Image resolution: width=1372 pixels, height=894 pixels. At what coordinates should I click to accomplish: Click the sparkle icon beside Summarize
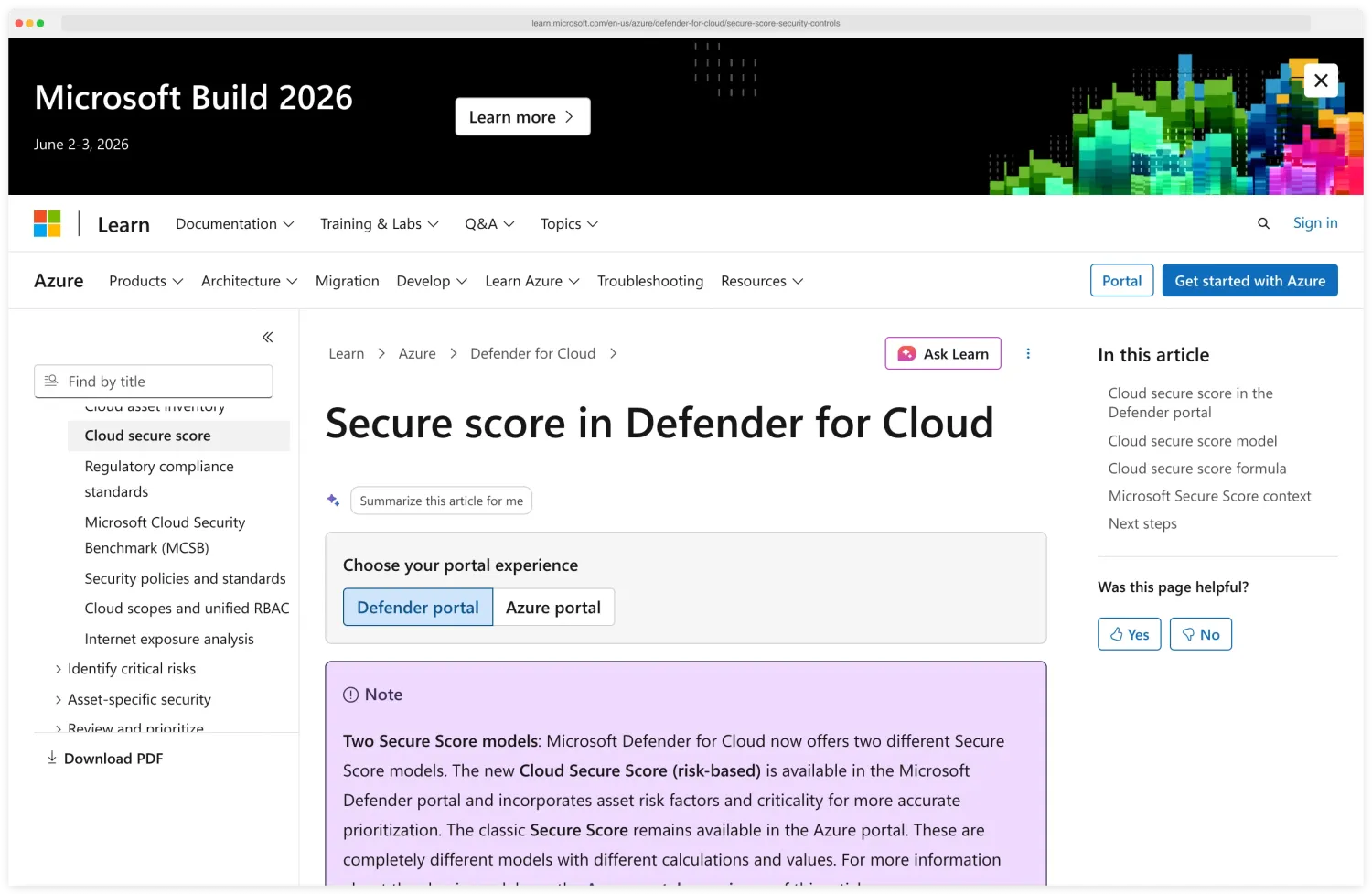pos(334,501)
